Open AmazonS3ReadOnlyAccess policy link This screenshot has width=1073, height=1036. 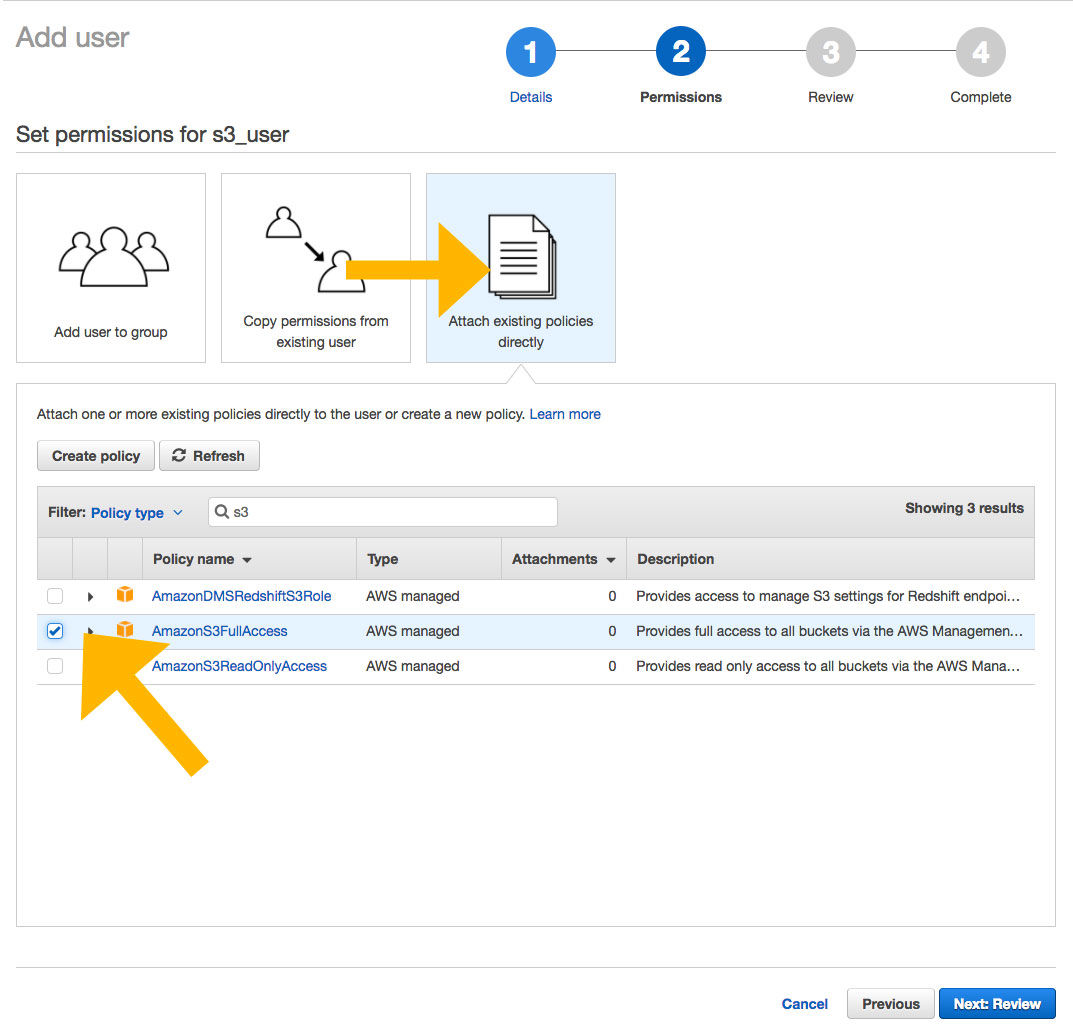[x=239, y=666]
